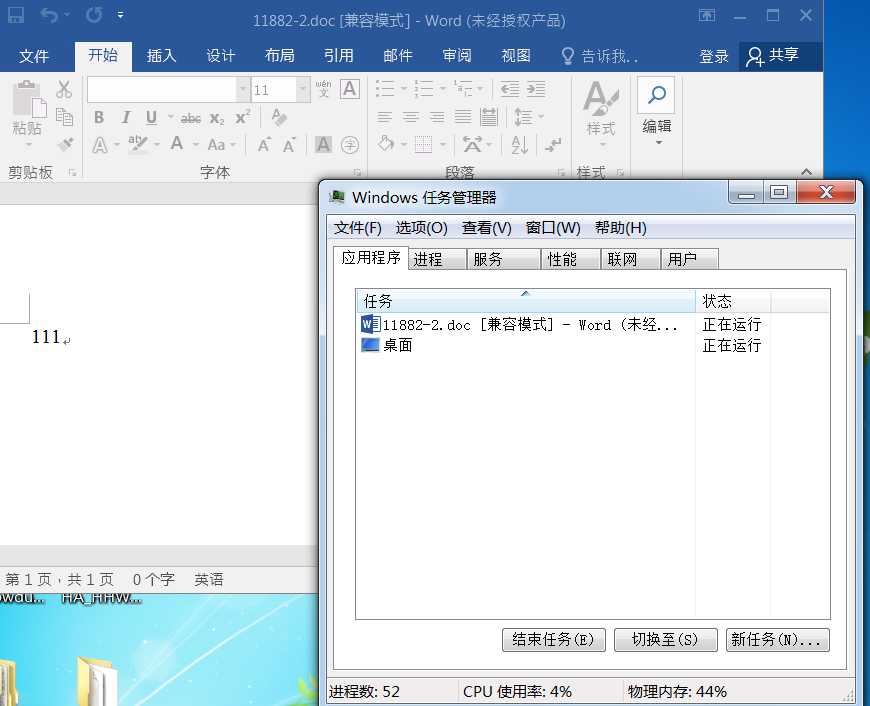The image size is (870, 706).
Task: Click Clear All Formatting icon
Action: pos(279,117)
